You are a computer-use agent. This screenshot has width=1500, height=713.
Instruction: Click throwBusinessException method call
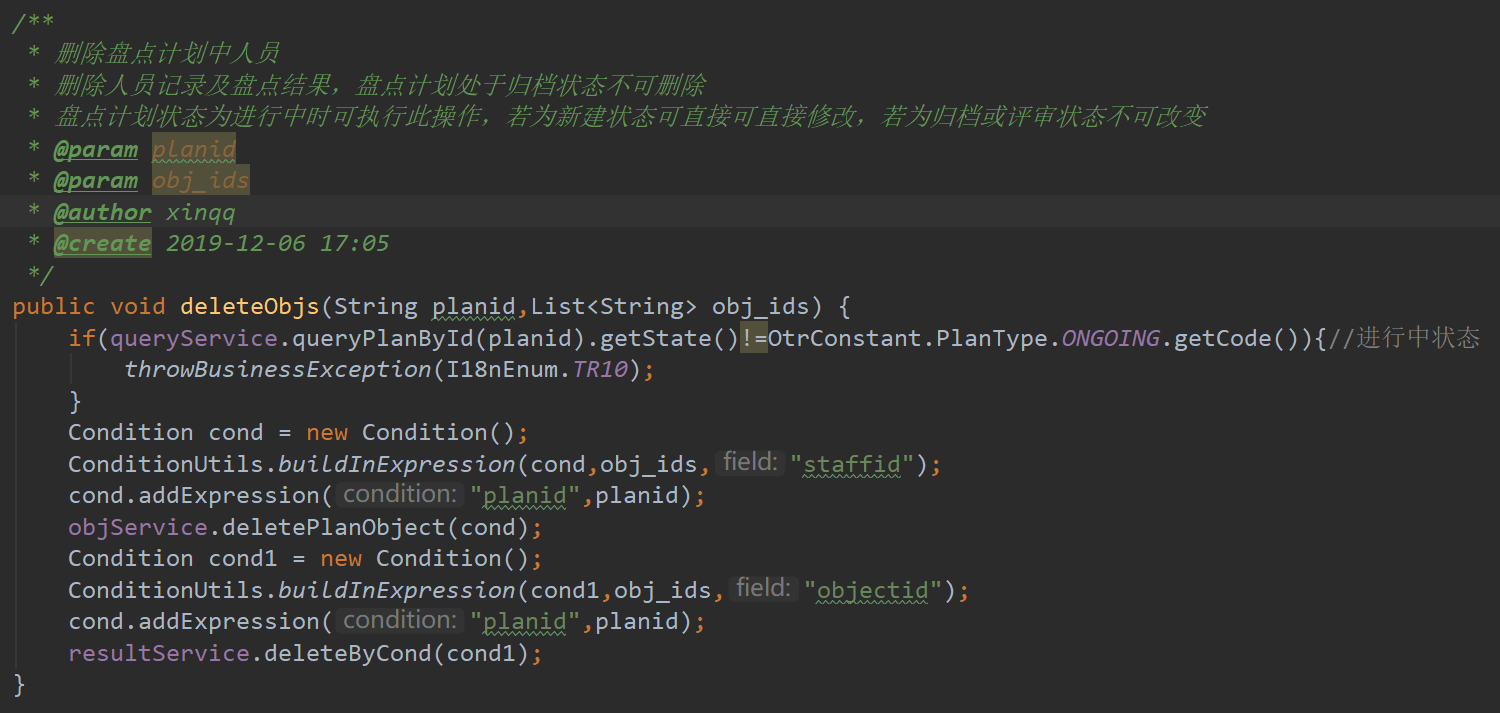pyautogui.click(x=278, y=369)
